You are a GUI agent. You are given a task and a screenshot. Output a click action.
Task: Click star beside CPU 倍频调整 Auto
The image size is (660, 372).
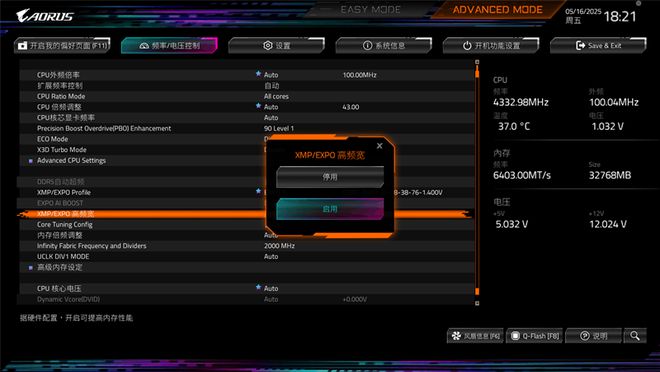pos(258,106)
